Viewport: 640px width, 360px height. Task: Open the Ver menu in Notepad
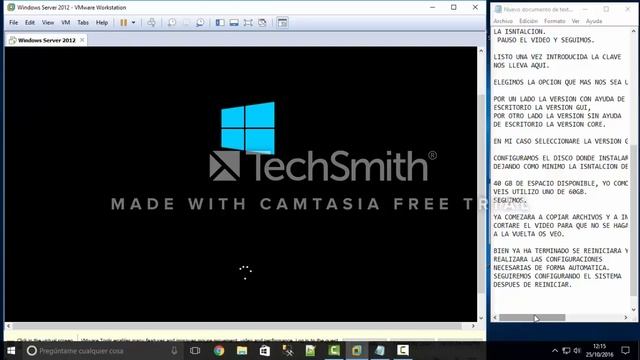coord(576,21)
